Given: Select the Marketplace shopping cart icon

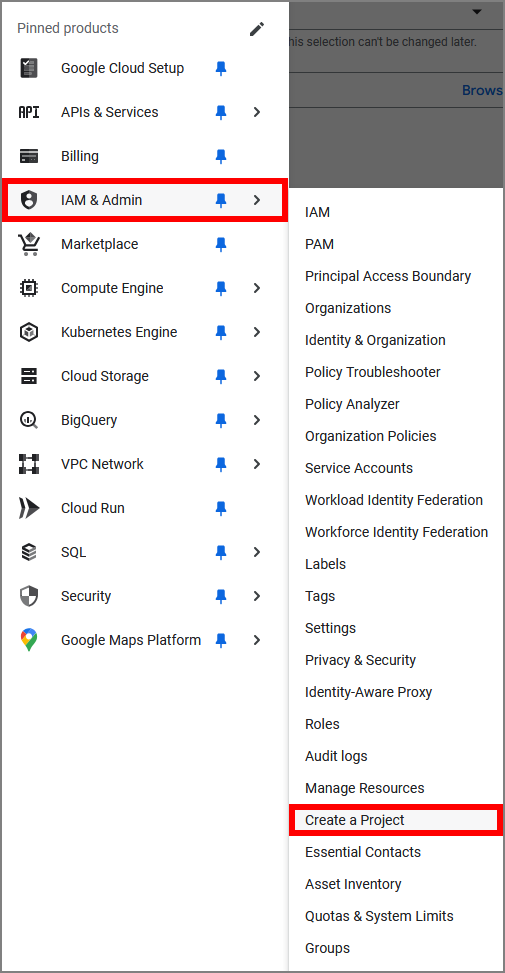Looking at the screenshot, I should click(29, 244).
